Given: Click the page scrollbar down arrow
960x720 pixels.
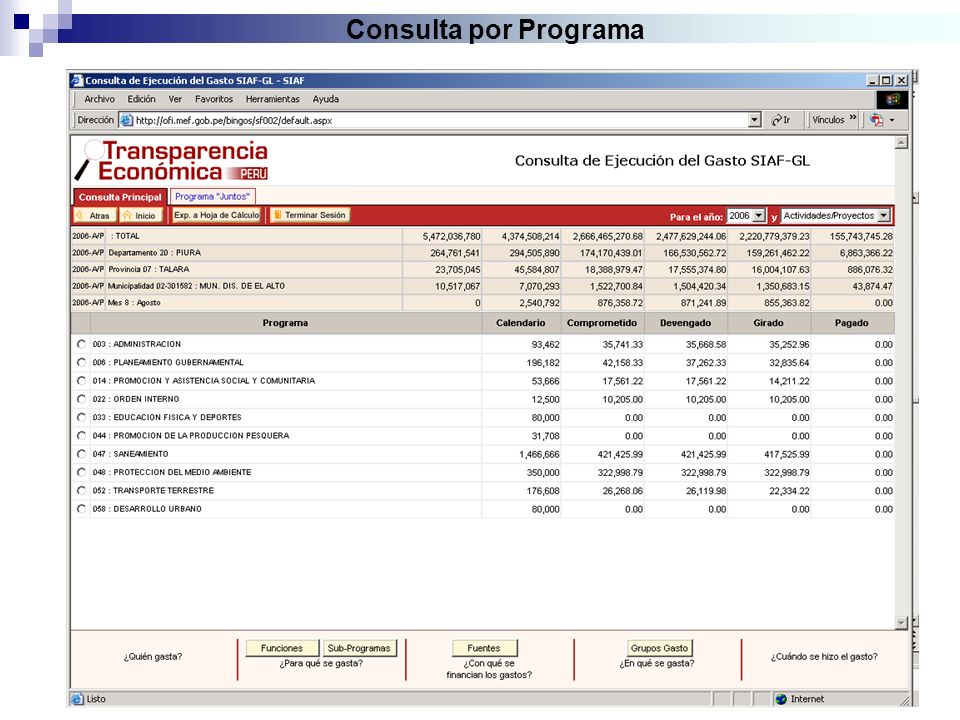Looking at the screenshot, I should pos(901,623).
